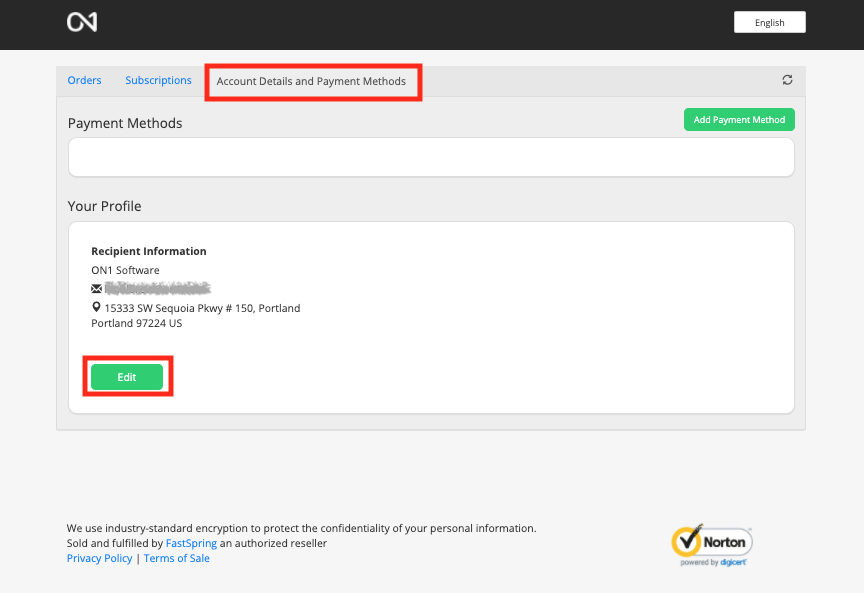864x593 pixels.
Task: Switch to the Orders tab
Action: [84, 80]
